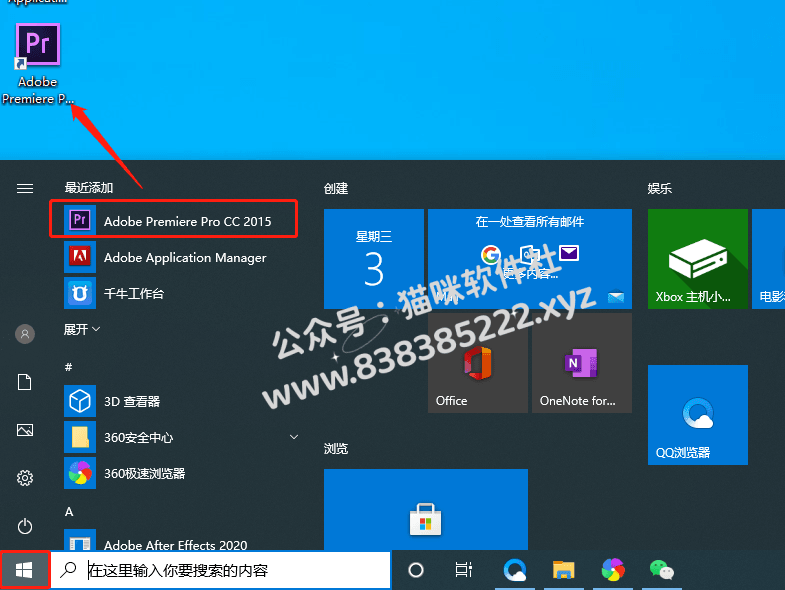Launch 360极速浏览器 from app list

(x=180, y=473)
